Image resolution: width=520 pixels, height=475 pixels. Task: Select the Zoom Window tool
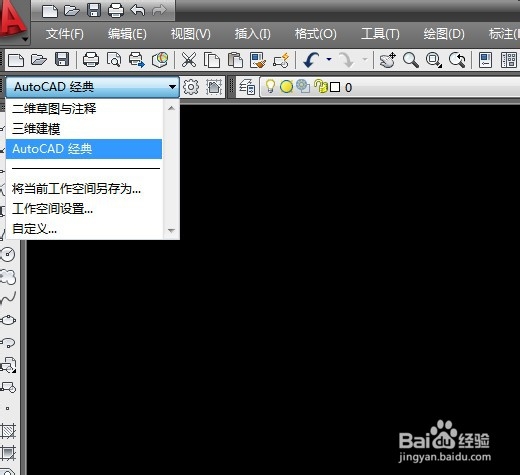[x=434, y=60]
